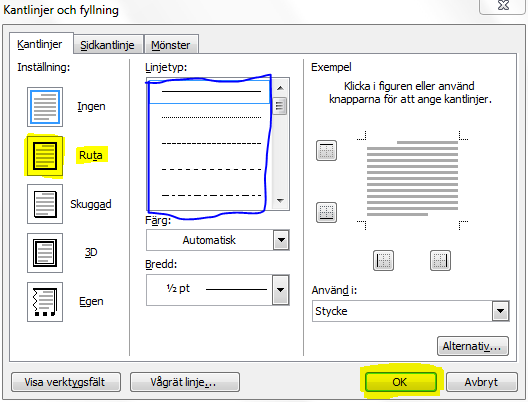Click the Ruta setting label
528x402 pixels.
pos(91,155)
